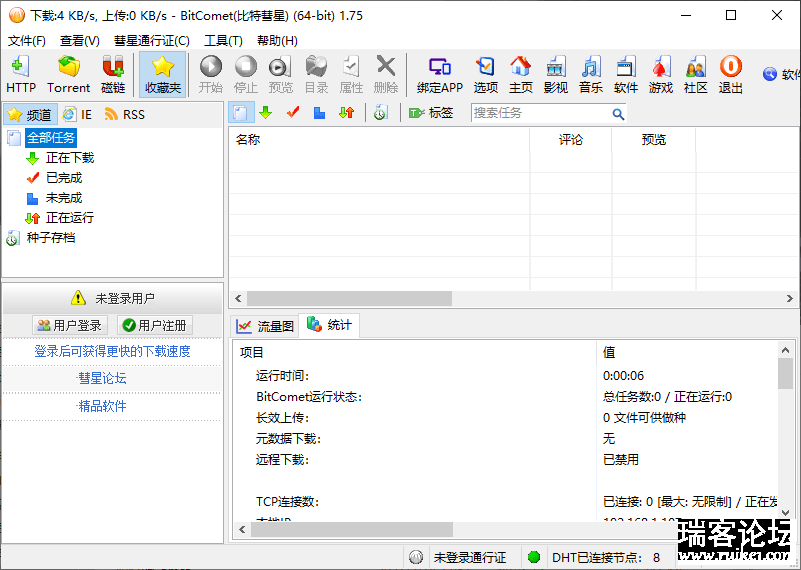Select 全部任务 in the tree
801x570 pixels.
tap(51, 138)
